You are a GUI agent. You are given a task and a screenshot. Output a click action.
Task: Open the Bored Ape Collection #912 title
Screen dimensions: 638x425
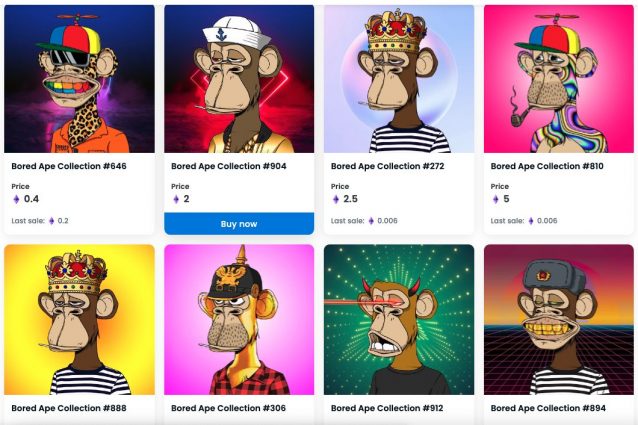387,408
